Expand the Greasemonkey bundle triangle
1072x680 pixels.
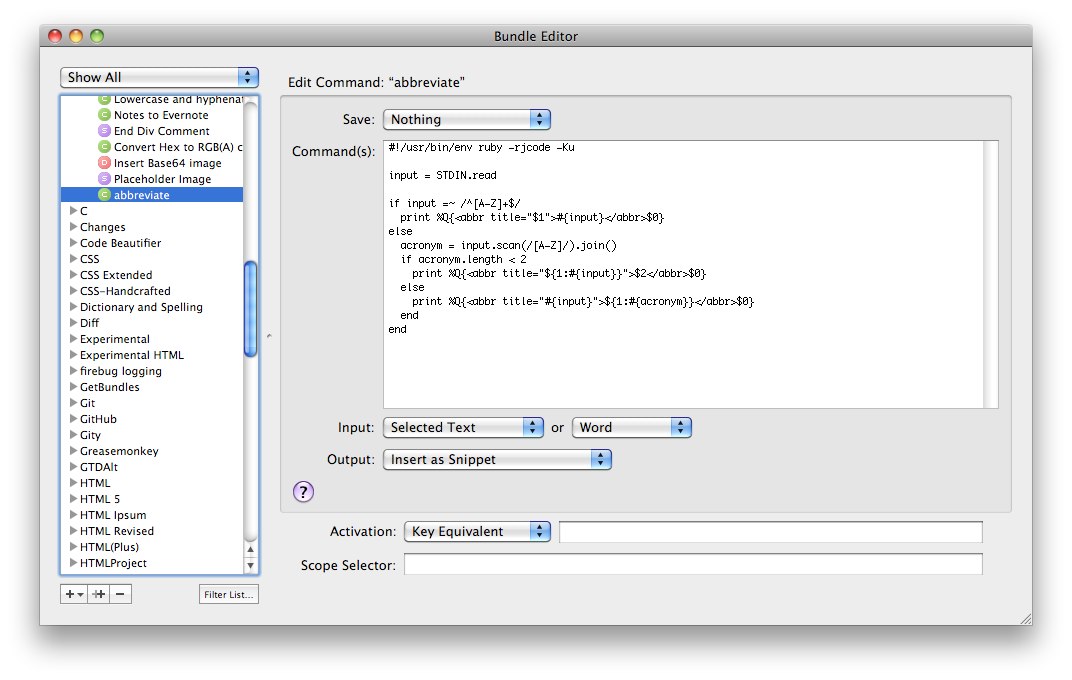click(x=73, y=451)
